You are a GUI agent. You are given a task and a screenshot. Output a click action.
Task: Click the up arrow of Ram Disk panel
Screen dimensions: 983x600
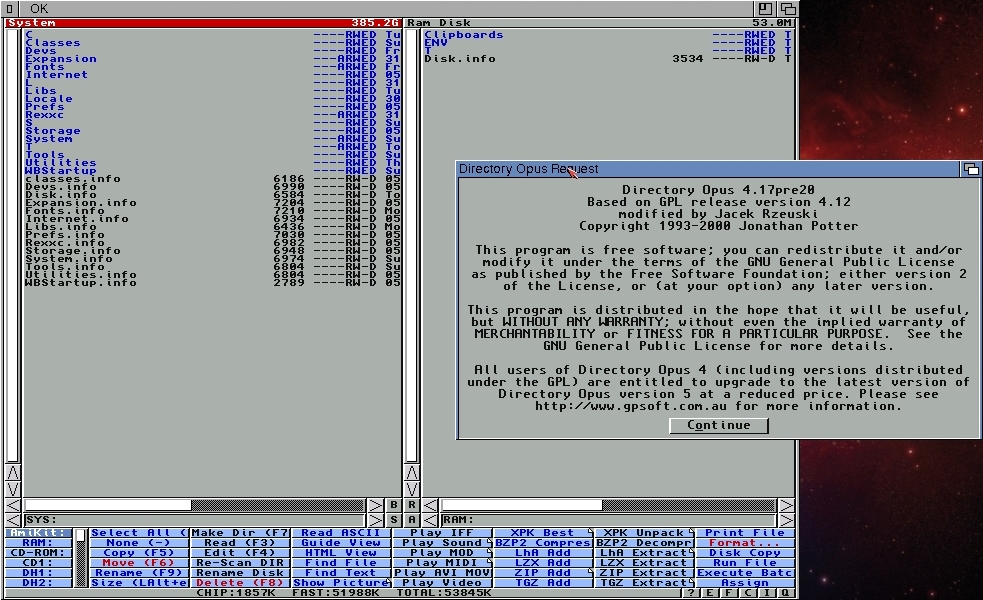pyautogui.click(x=412, y=473)
